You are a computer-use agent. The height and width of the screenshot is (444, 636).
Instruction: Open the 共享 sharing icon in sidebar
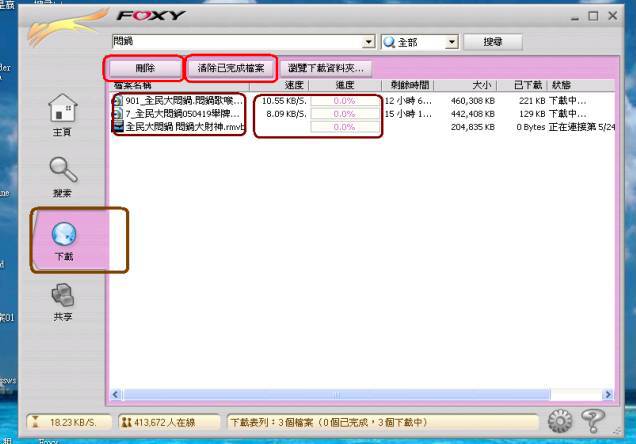point(62,295)
